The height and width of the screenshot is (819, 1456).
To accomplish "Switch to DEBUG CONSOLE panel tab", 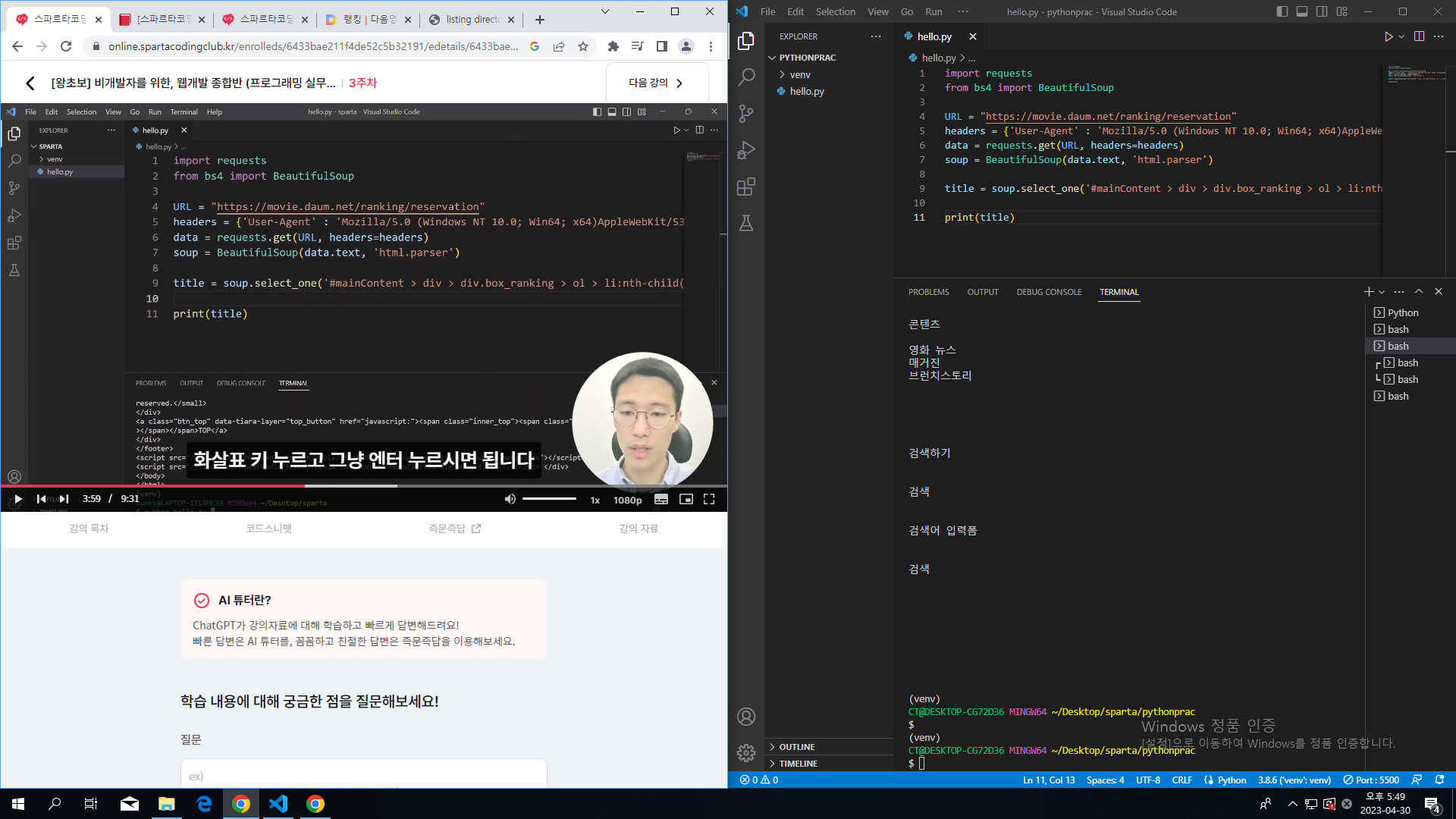I will 1049,292.
